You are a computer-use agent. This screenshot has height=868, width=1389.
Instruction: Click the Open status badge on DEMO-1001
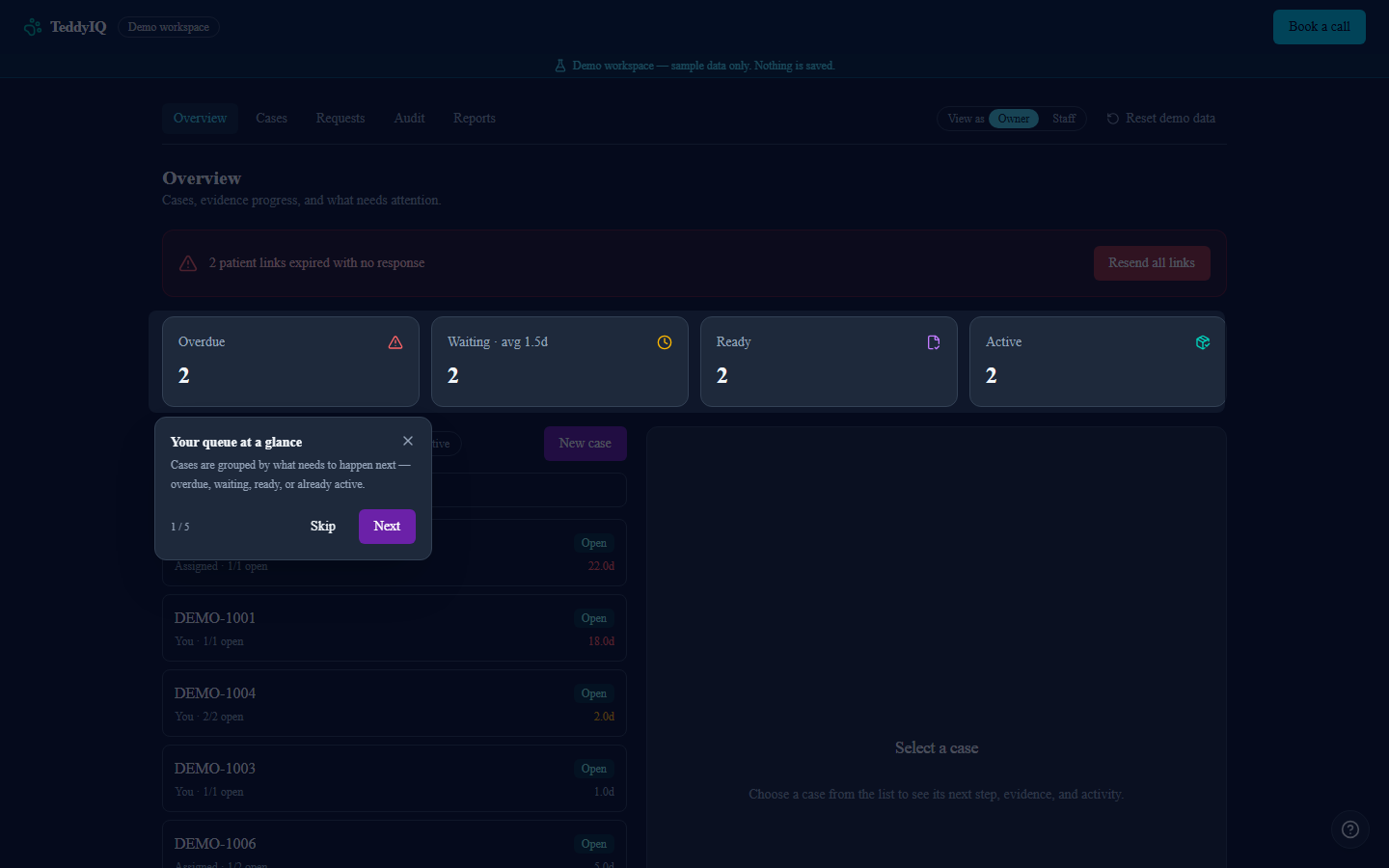click(x=594, y=618)
